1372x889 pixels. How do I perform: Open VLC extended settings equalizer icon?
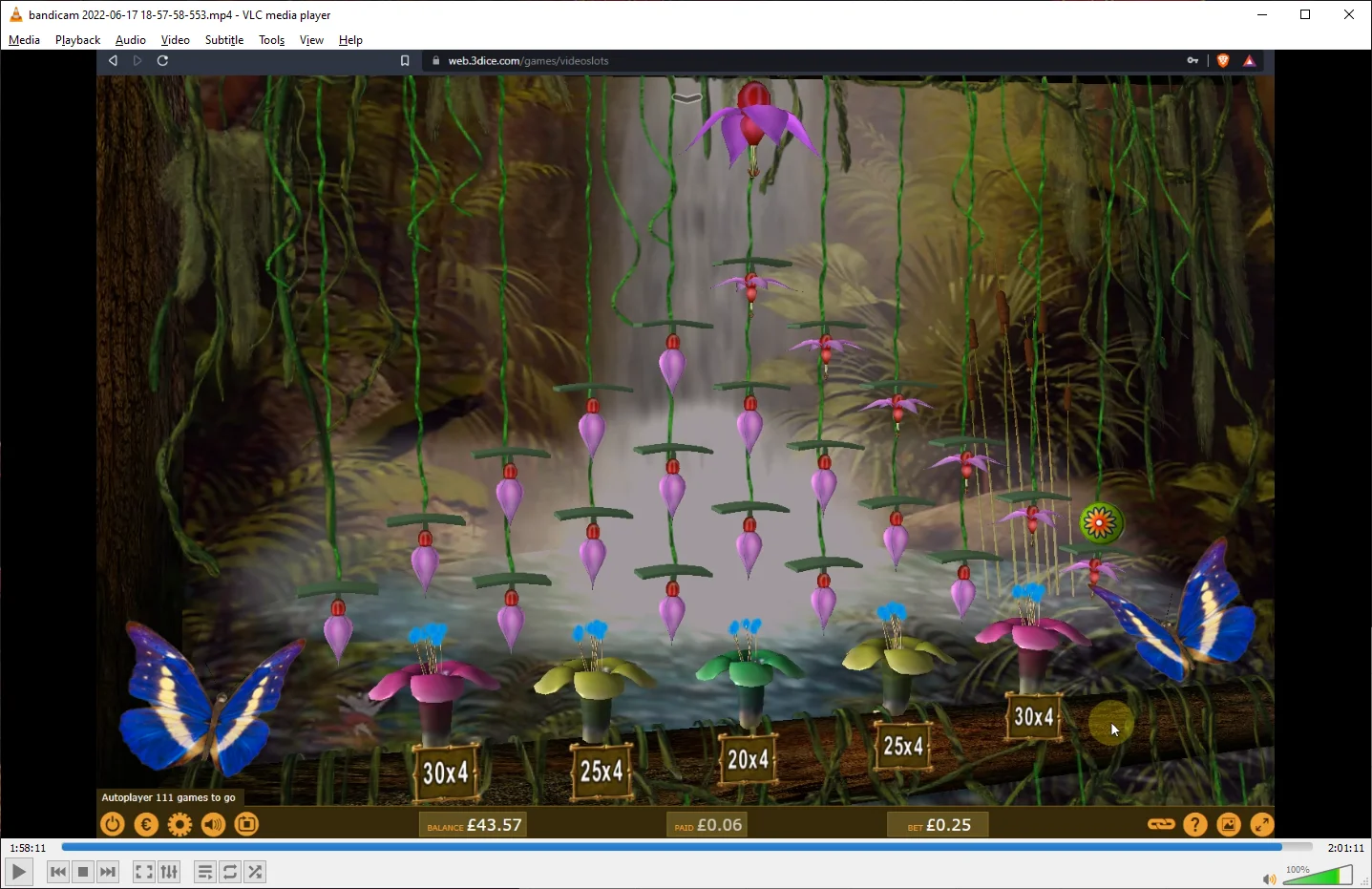coord(169,872)
